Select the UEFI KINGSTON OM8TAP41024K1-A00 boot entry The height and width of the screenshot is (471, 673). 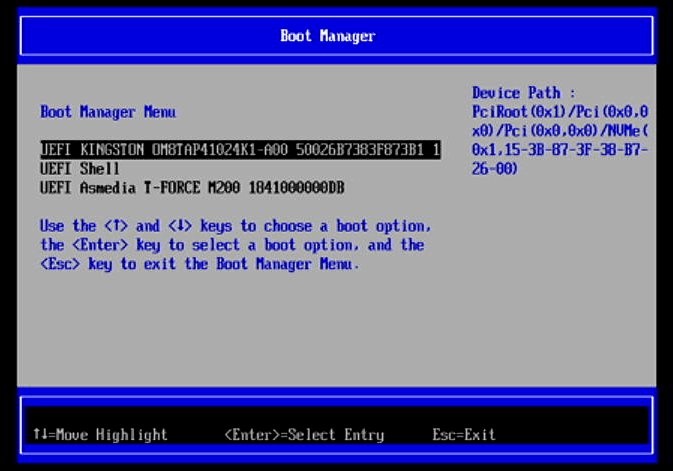point(240,150)
